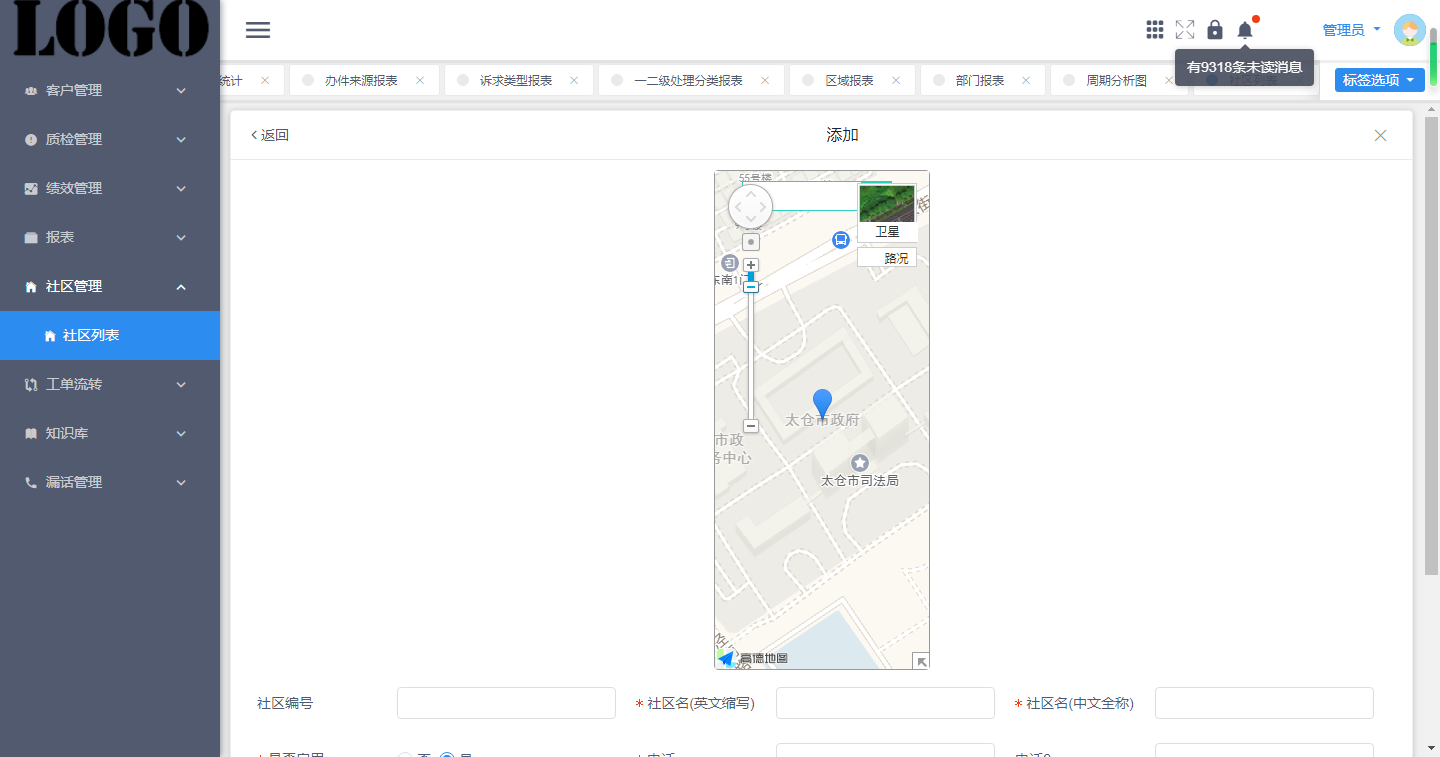The height and width of the screenshot is (757, 1440).
Task: Click the bus stop icon on map
Action: tap(841, 239)
